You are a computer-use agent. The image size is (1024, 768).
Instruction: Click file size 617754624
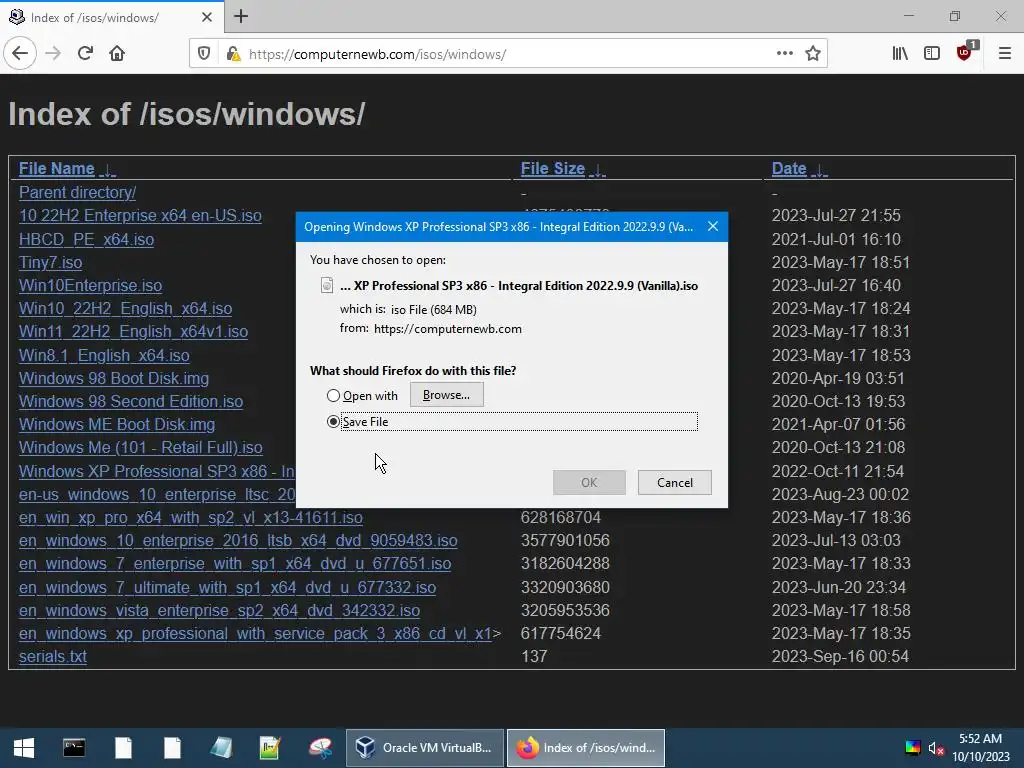tap(560, 633)
